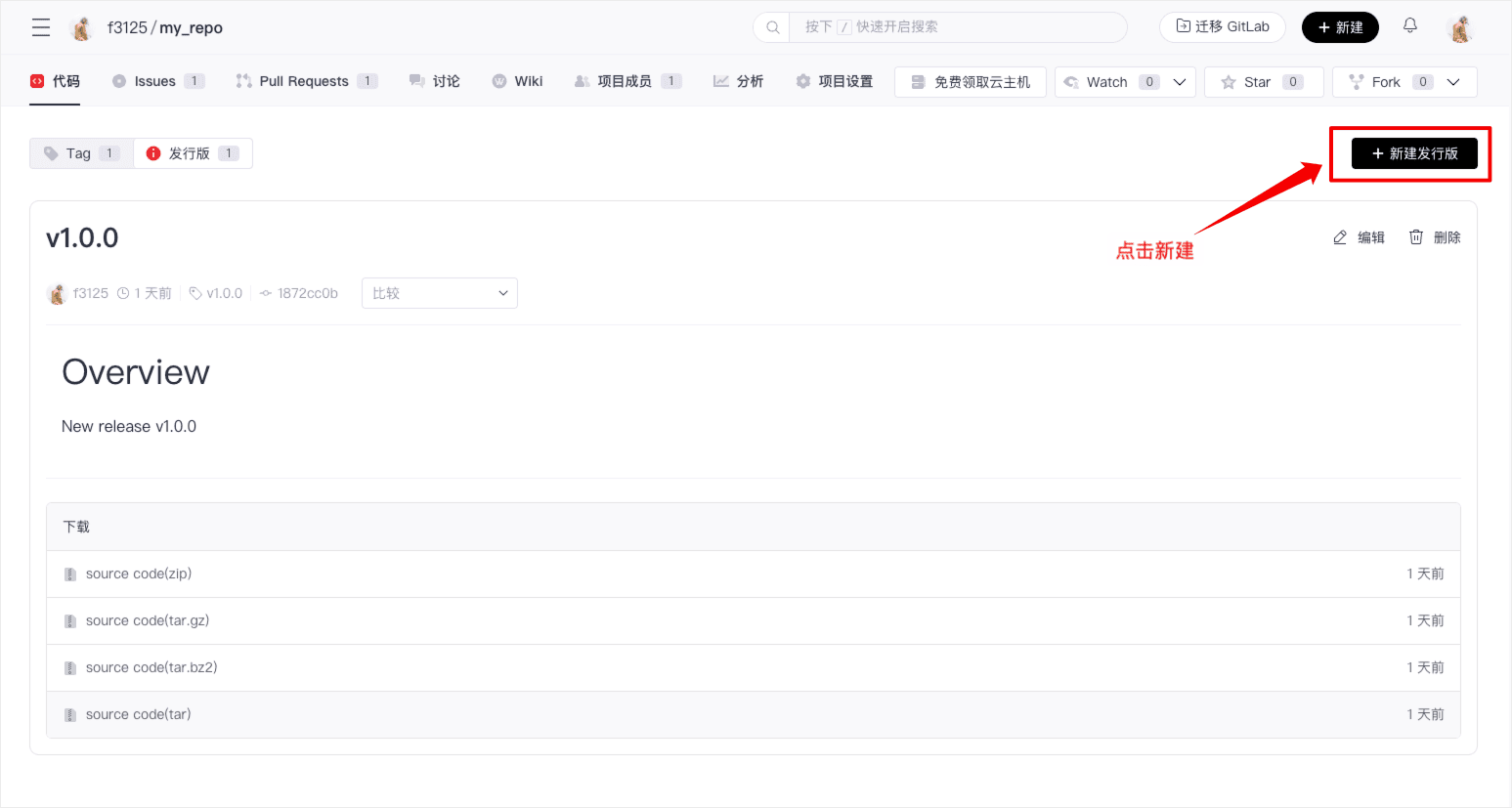Image resolution: width=1512 pixels, height=808 pixels.
Task: Expand the Watch options dropdown arrow
Action: (1180, 82)
